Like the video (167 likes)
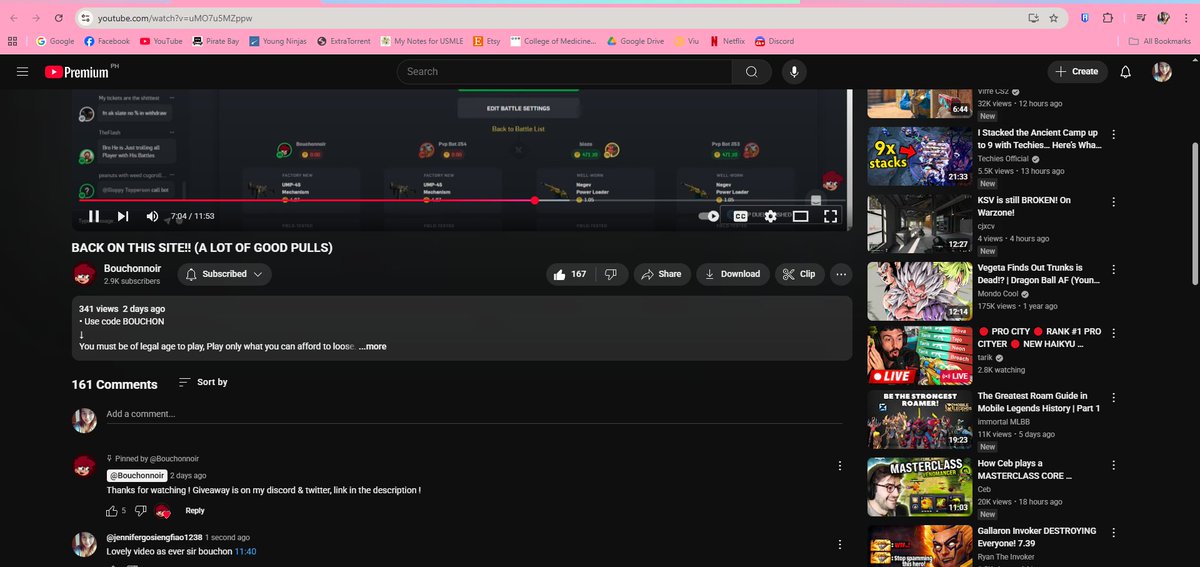This screenshot has width=1200, height=567. (572, 274)
